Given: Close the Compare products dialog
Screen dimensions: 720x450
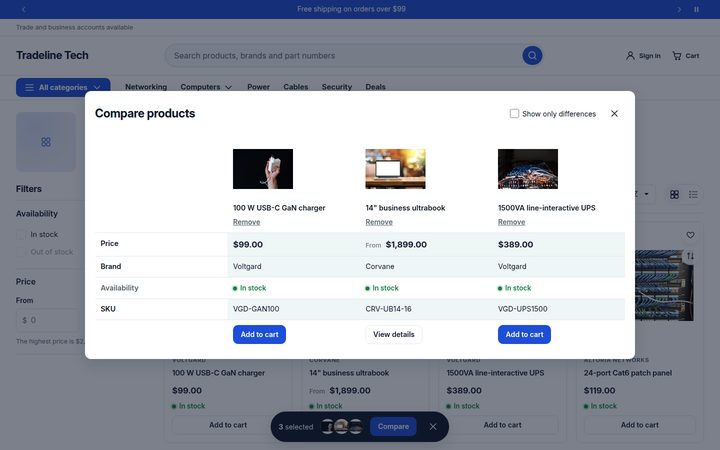Looking at the screenshot, I should [614, 113].
